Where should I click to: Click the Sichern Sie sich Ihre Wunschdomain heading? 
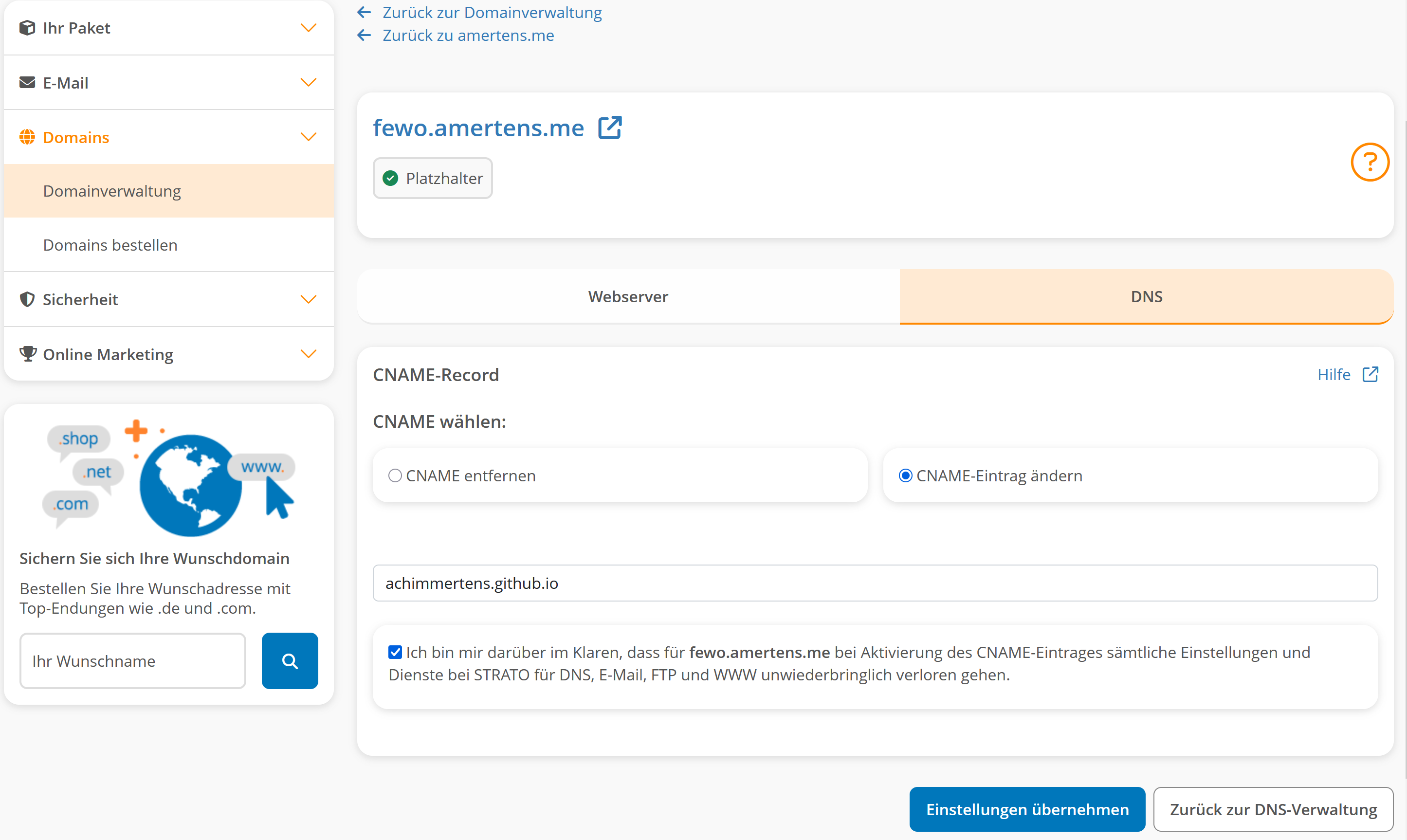click(154, 558)
